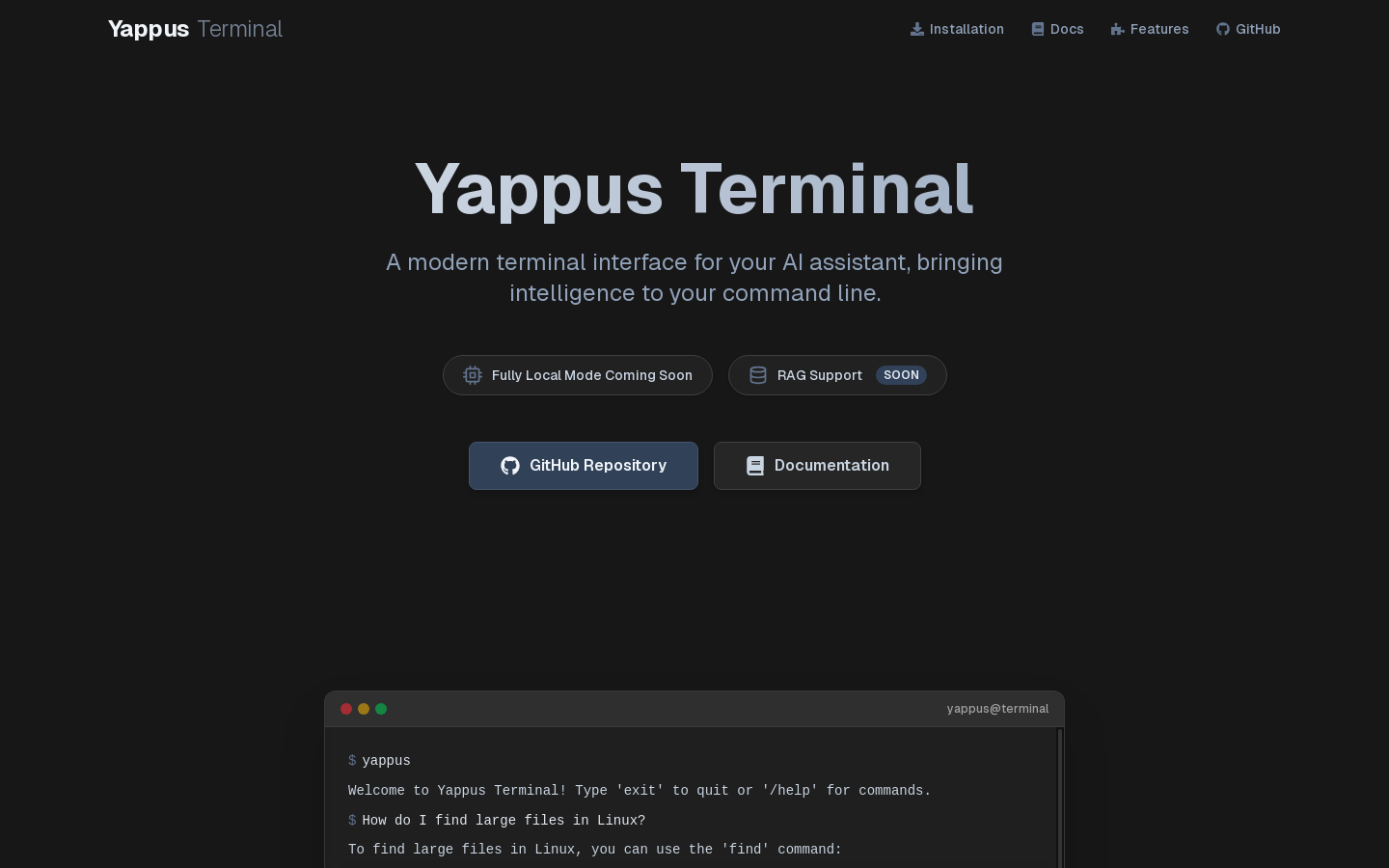The height and width of the screenshot is (868, 1389).
Task: Click the puzzle icon beside Features
Action: coord(1118,29)
